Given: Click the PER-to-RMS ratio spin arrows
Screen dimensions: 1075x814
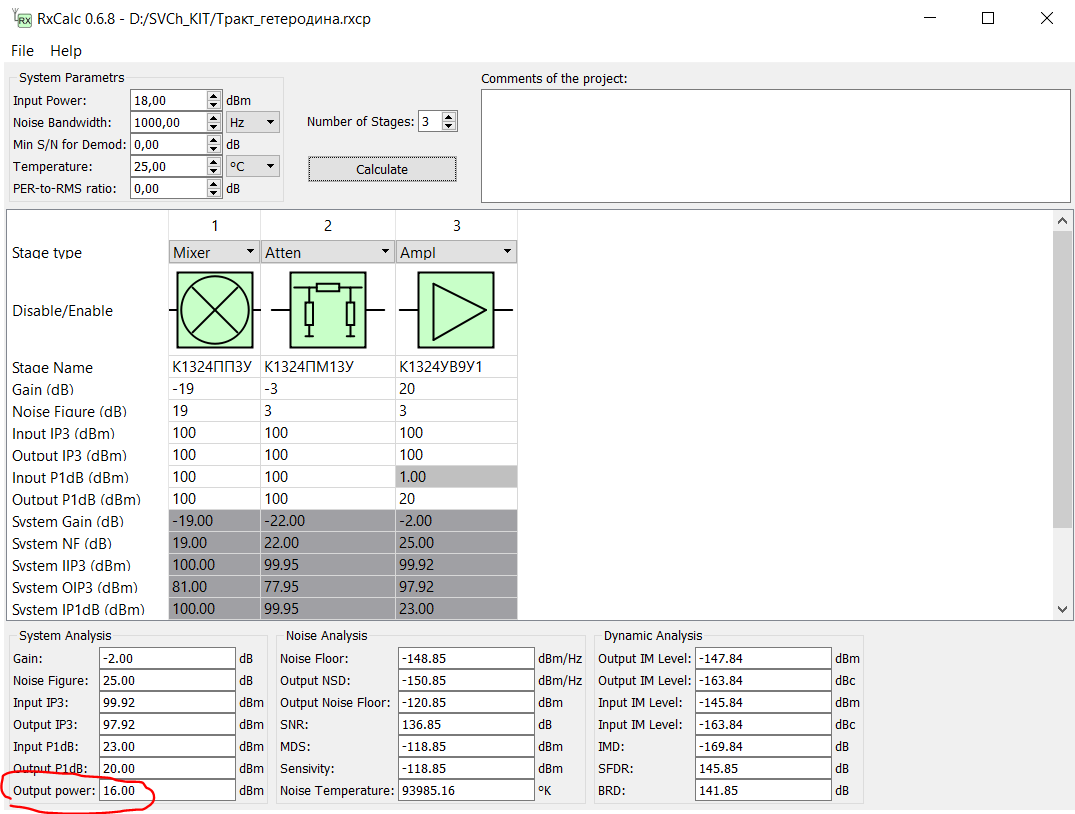Looking at the screenshot, I should click(214, 189).
